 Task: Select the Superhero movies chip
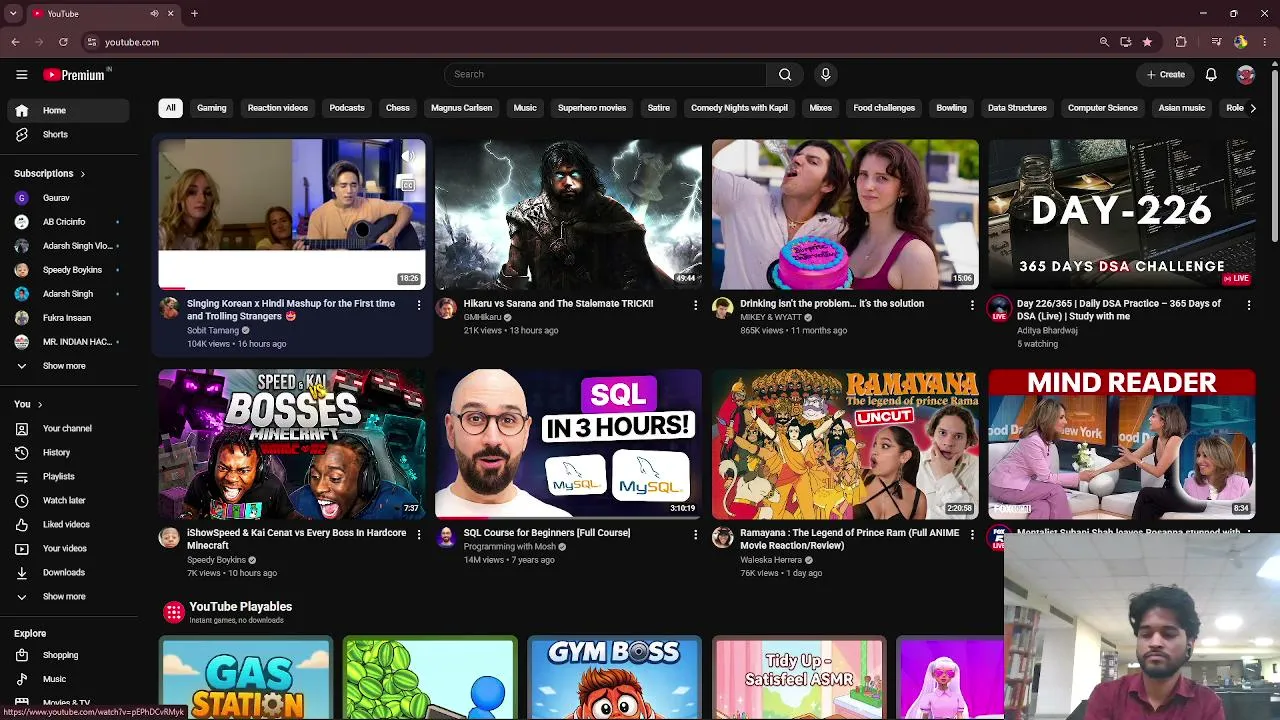coord(592,108)
